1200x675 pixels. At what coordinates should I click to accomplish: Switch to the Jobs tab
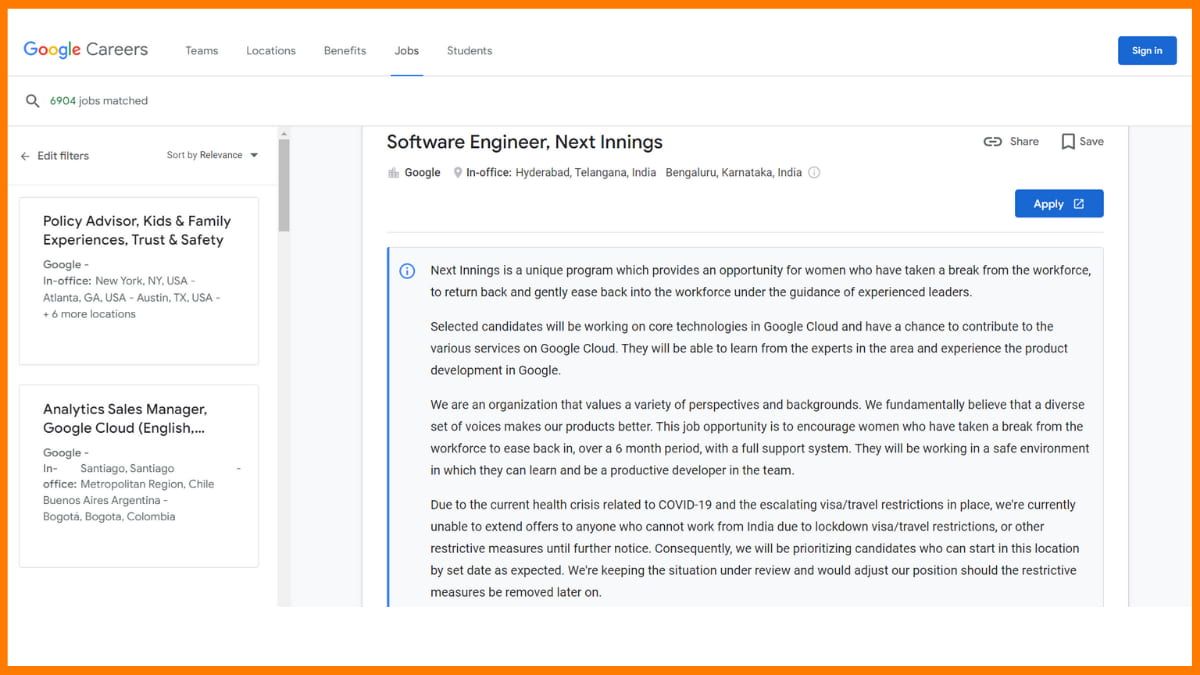(x=406, y=50)
